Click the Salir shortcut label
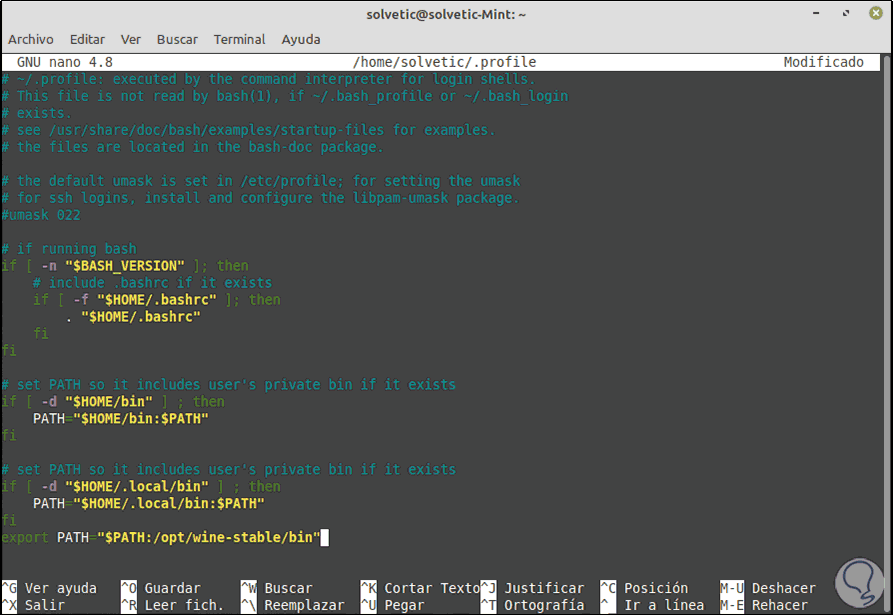 point(45,605)
